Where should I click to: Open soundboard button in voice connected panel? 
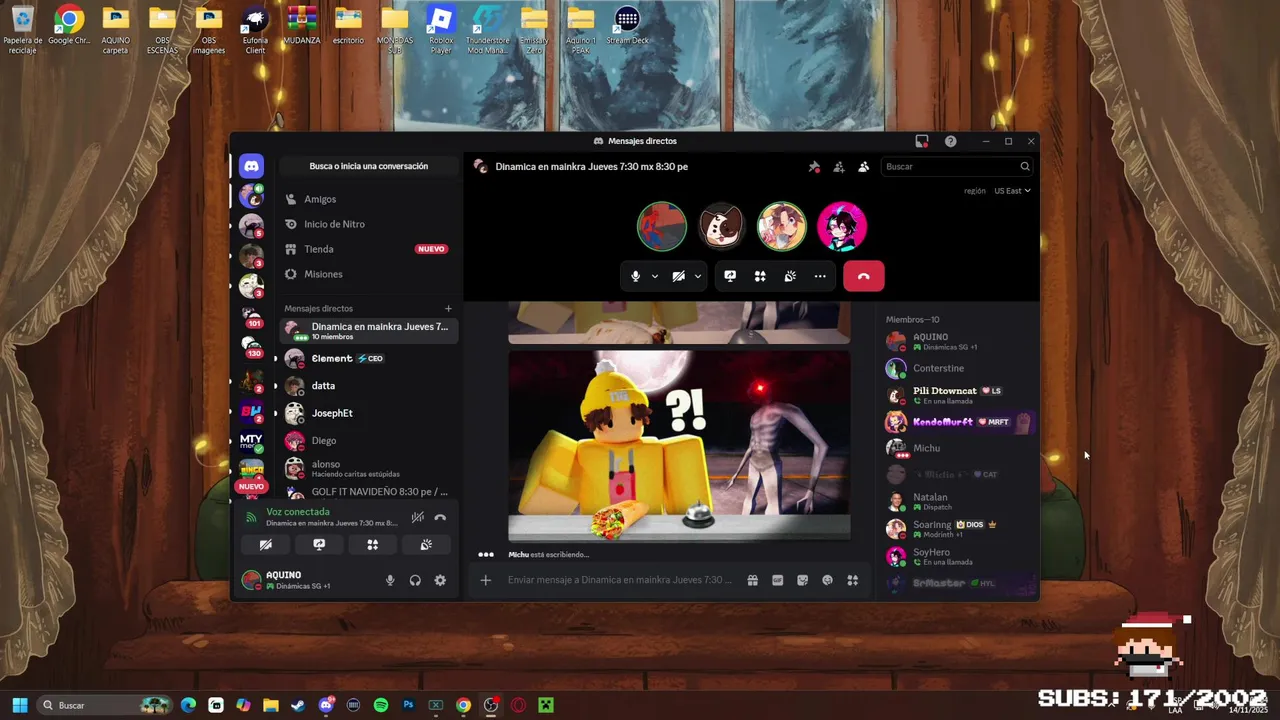tap(426, 545)
